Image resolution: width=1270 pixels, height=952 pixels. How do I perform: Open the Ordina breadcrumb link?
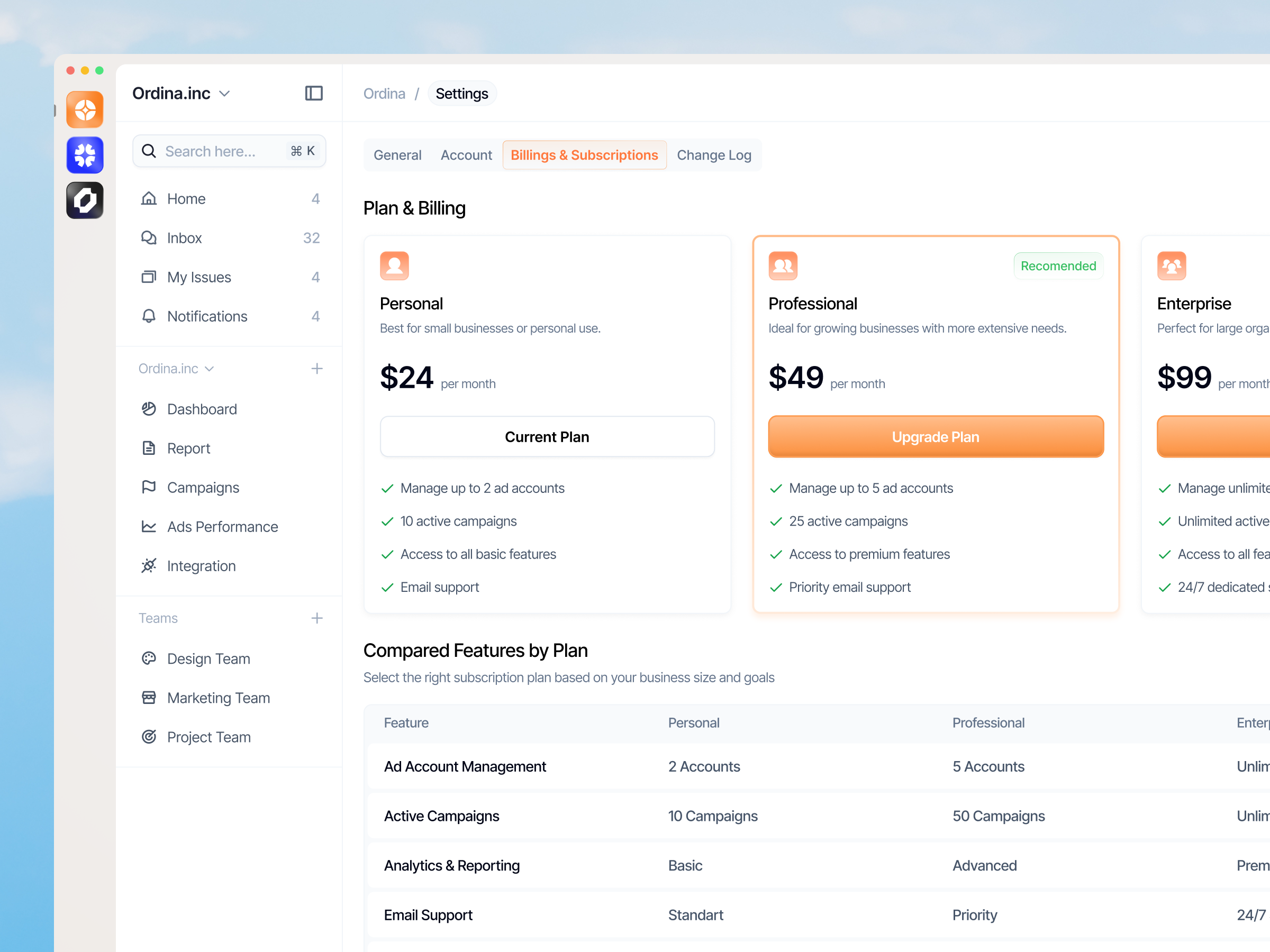(384, 93)
